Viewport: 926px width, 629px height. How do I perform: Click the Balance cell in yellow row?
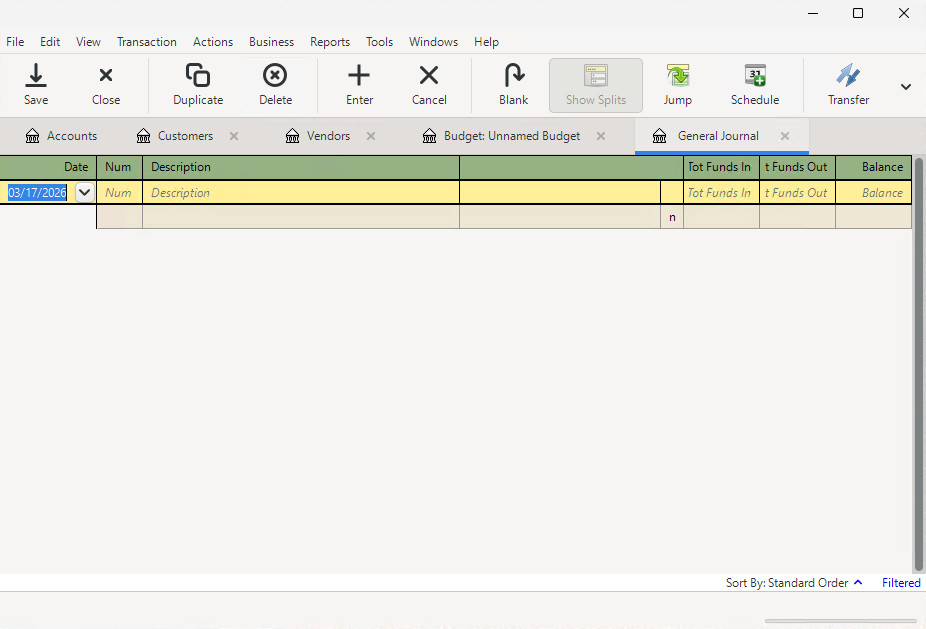[x=873, y=193]
